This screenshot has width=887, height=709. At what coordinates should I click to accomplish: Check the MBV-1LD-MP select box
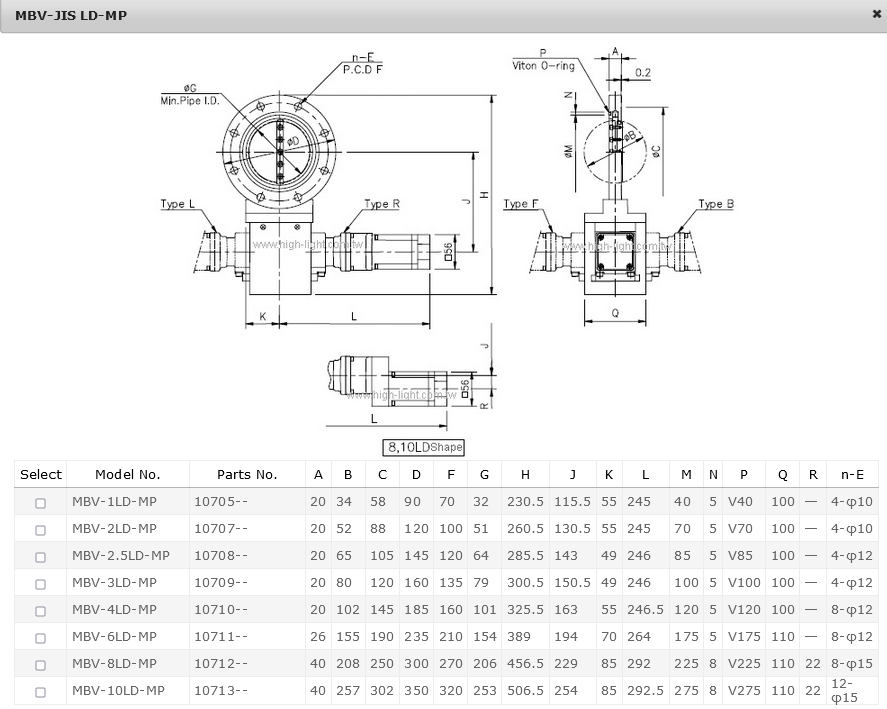41,503
